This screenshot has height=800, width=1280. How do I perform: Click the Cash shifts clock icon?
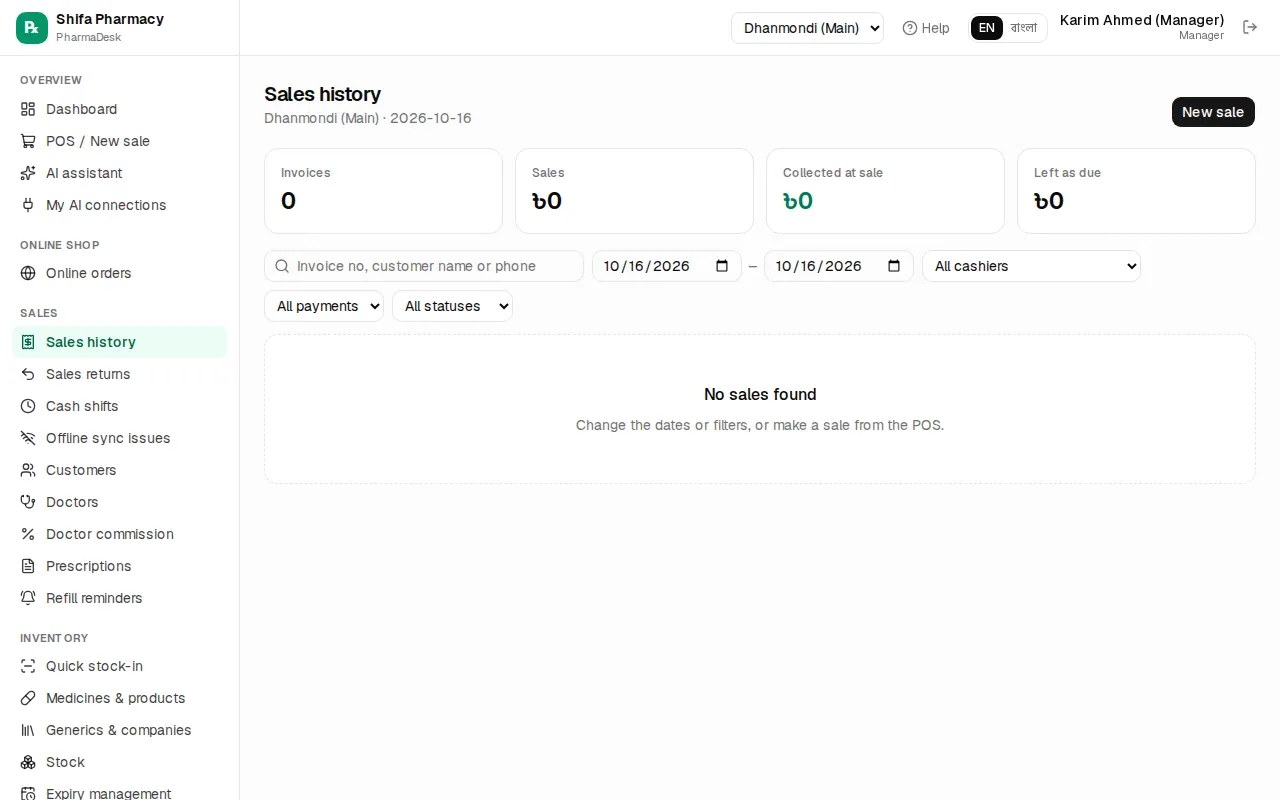28,406
